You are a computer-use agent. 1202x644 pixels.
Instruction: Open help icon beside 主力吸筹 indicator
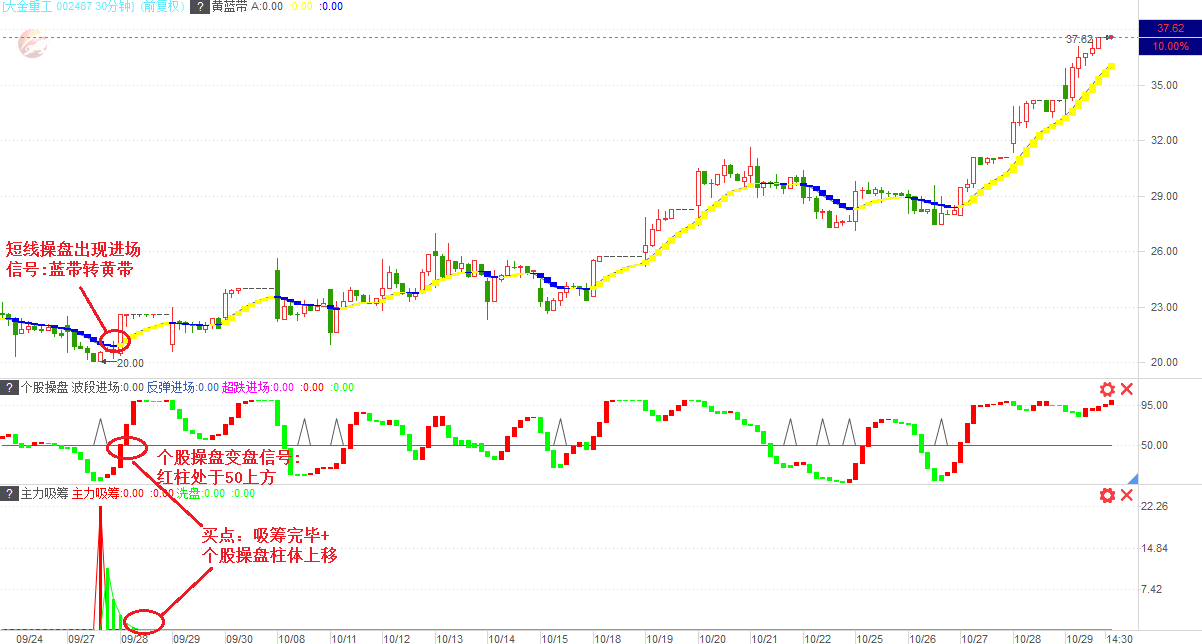coord(9,493)
